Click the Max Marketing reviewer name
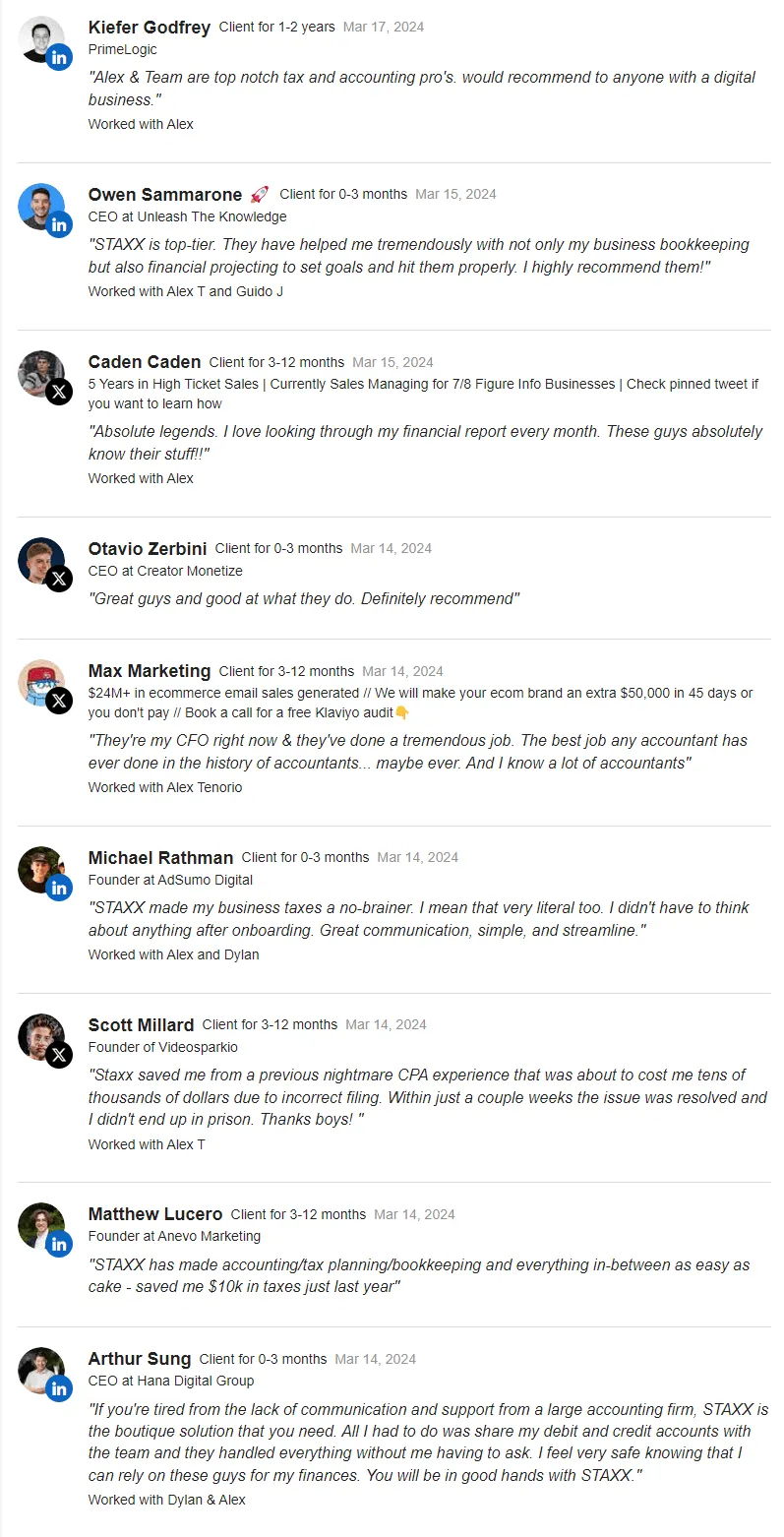Viewport: 784px width, 1537px height. 149,671
